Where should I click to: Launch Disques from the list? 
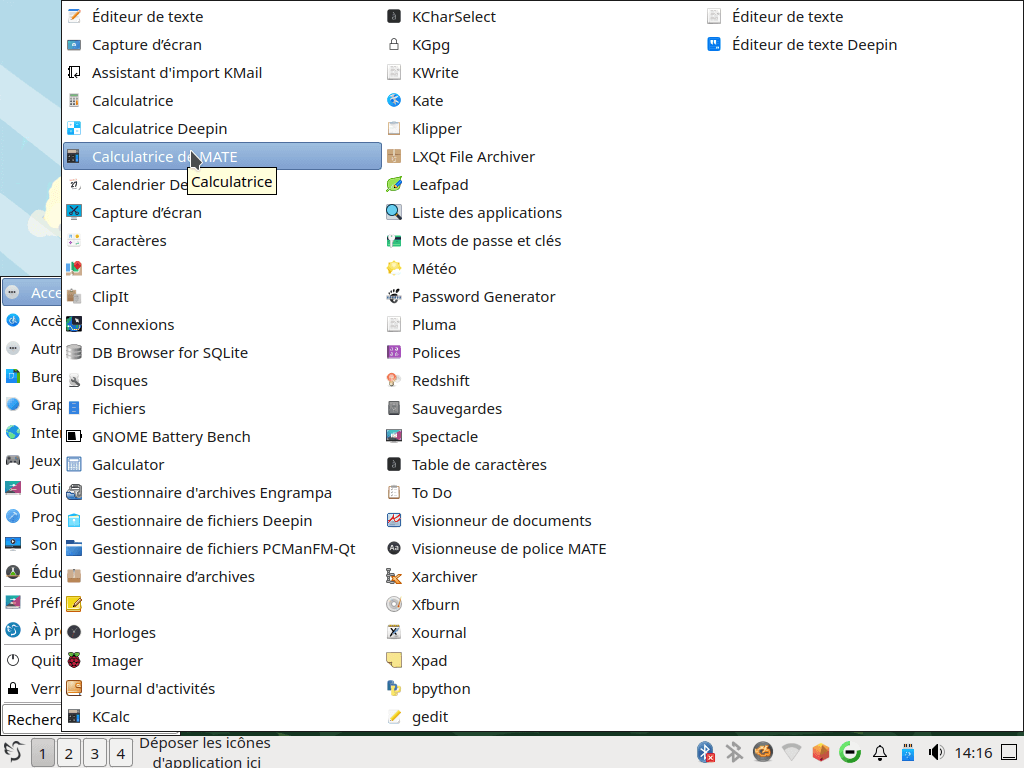click(x=223, y=381)
